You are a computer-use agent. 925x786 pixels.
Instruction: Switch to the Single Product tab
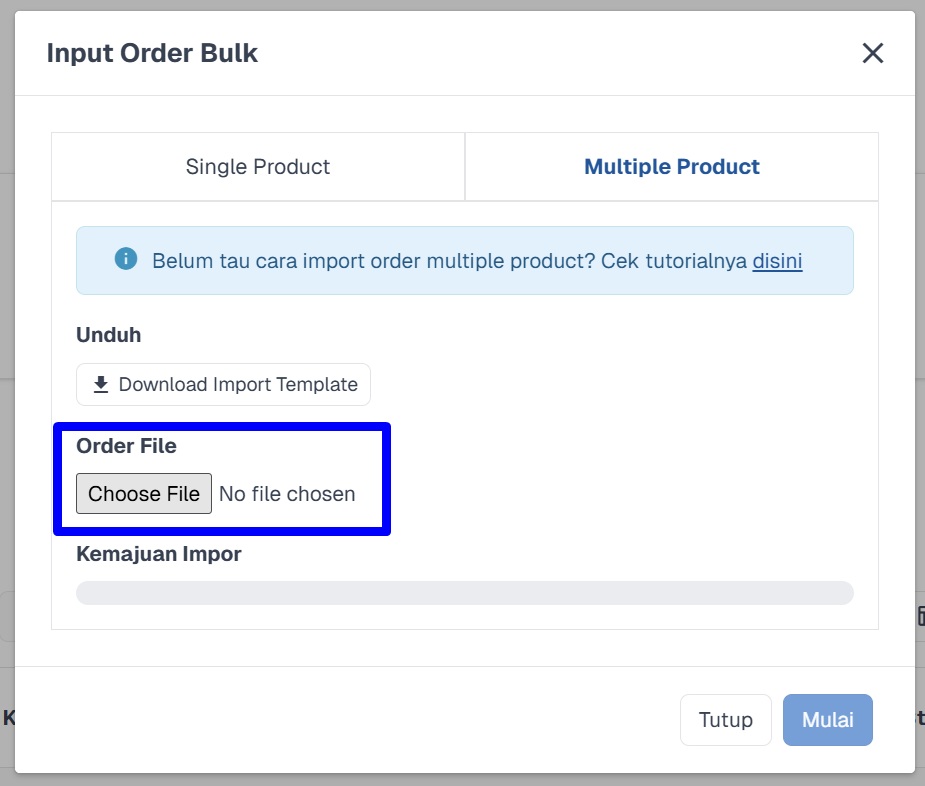tap(258, 166)
